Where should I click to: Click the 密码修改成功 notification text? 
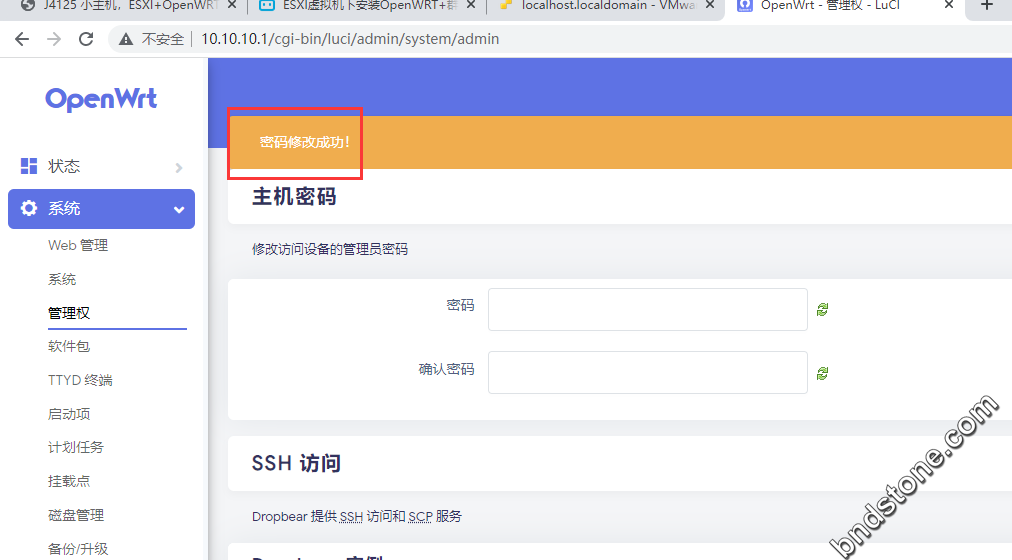point(305,142)
